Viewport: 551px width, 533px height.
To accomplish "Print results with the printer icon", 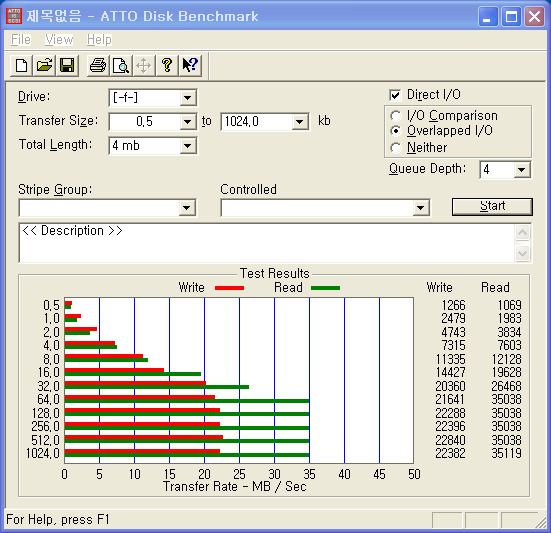I will 98,65.
